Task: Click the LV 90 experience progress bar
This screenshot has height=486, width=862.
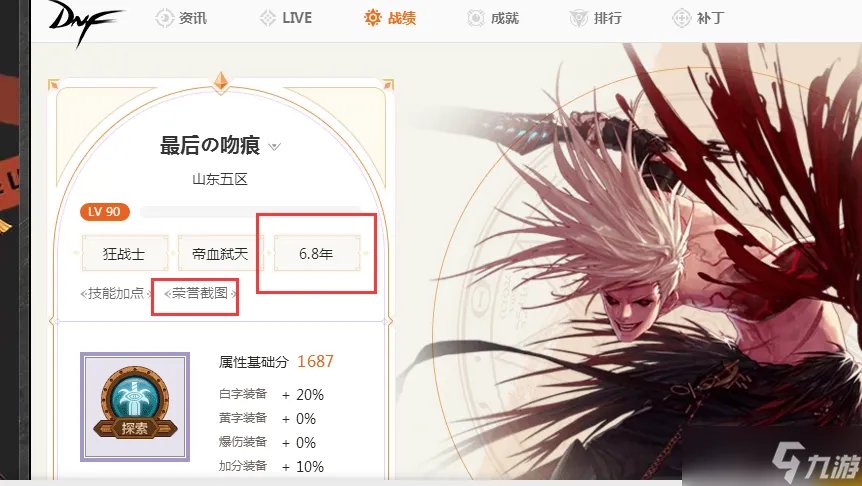Action: tap(250, 212)
